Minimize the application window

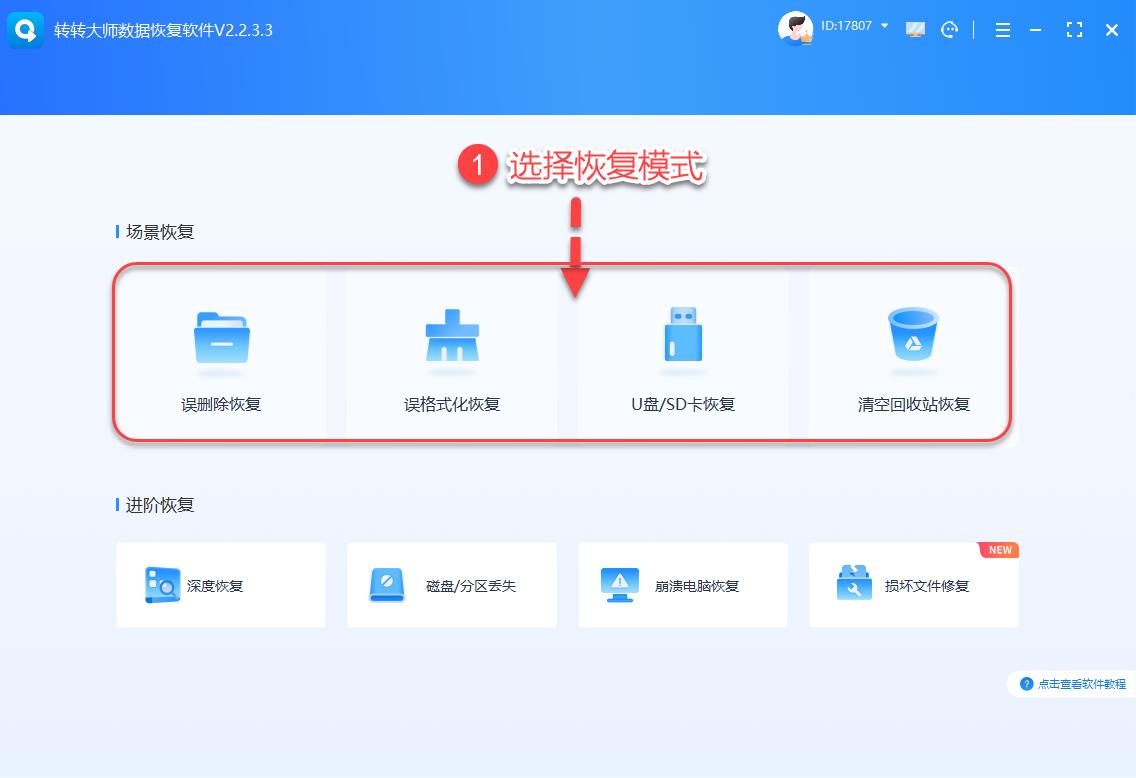click(1036, 30)
